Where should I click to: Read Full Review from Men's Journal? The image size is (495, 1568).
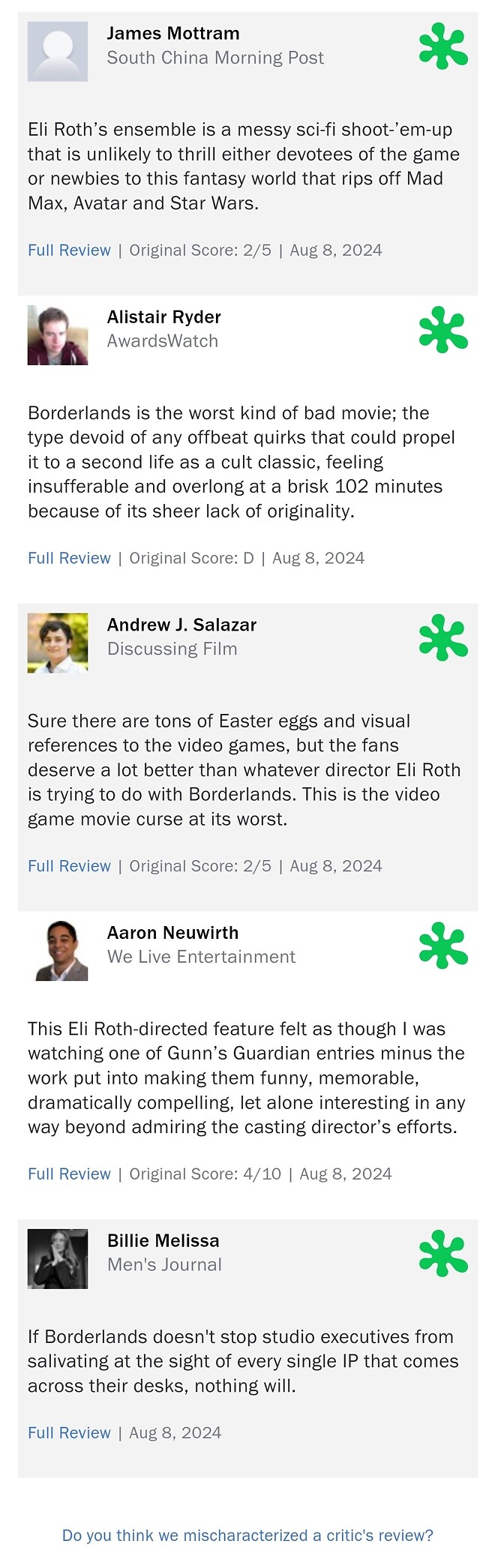(x=69, y=1432)
